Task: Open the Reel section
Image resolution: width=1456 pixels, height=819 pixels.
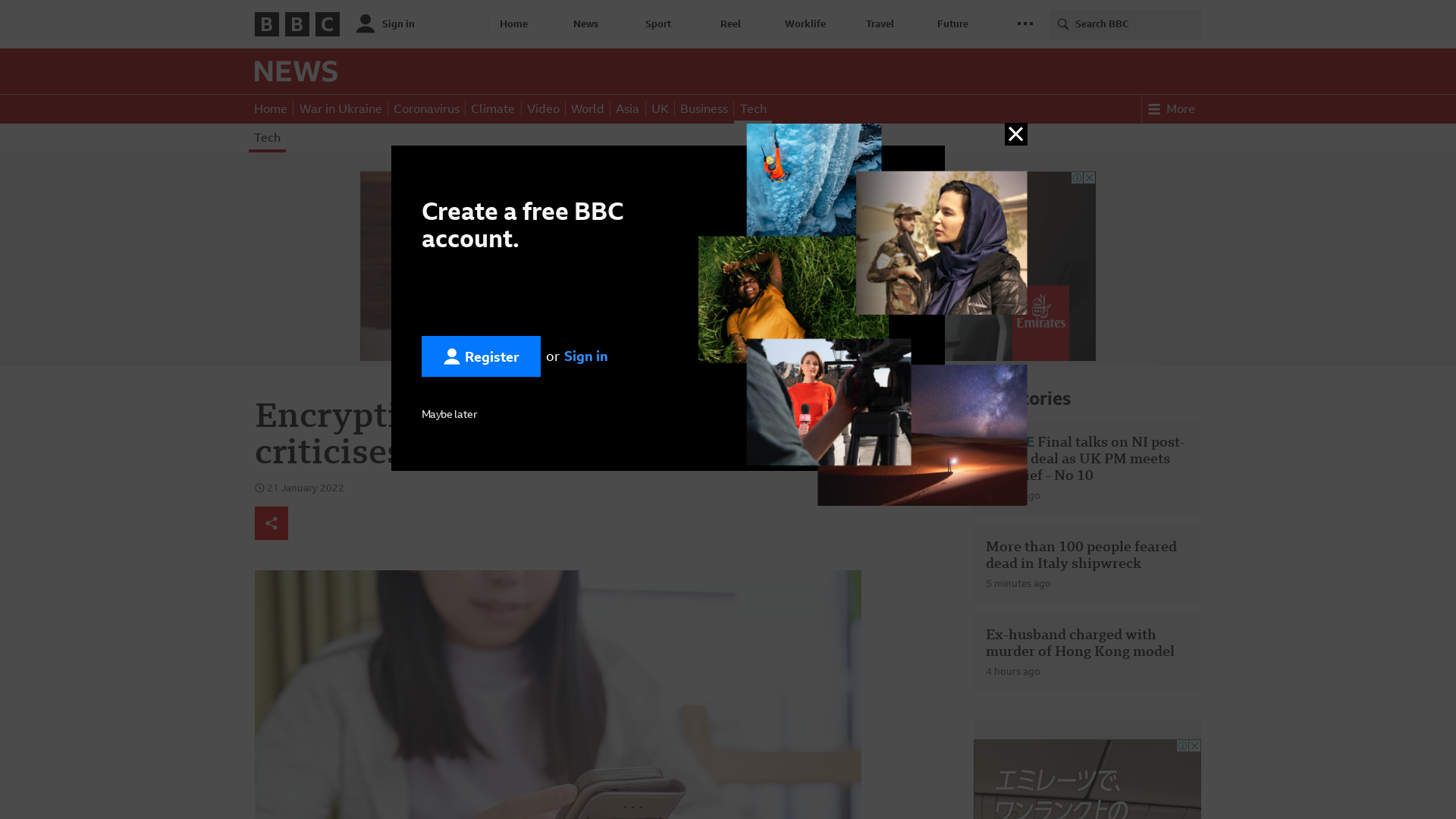Action: tap(730, 24)
